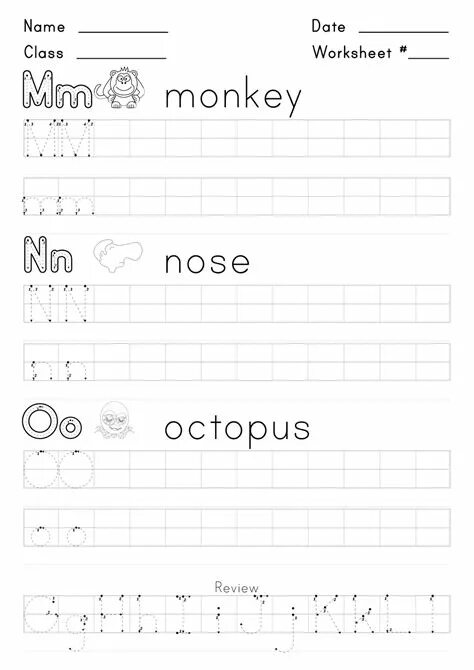Screen dimensions: 474x670
Task: Click the word octopus
Action: pyautogui.click(x=237, y=428)
